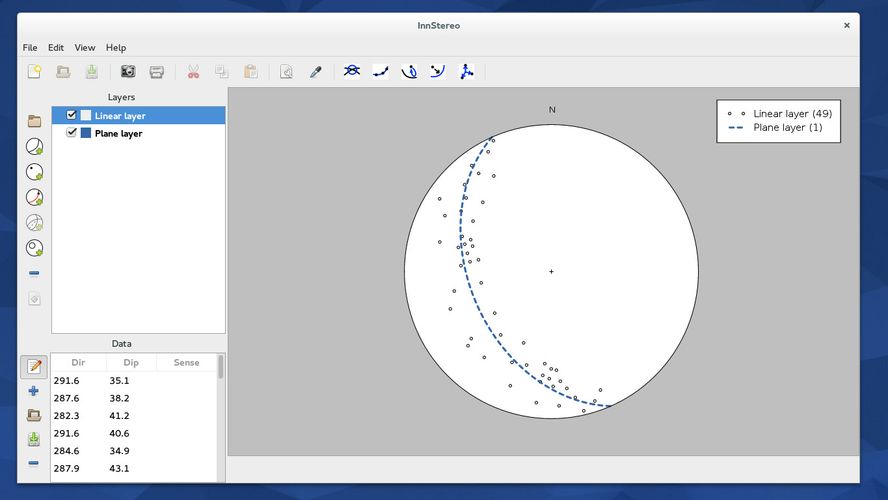Click the eyedropper tool in toolbar

(315, 72)
